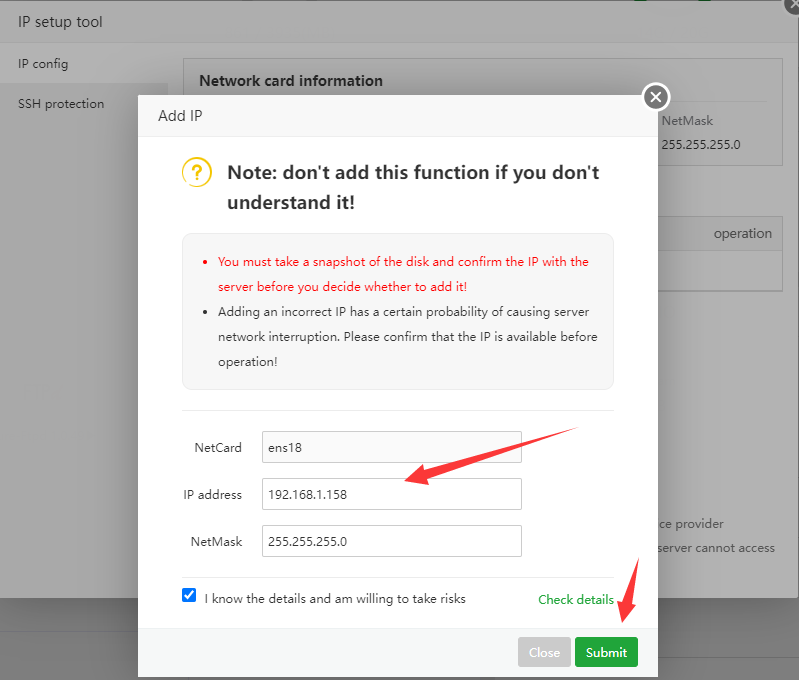Tick the 'I know the details' risk checkbox

[x=189, y=595]
